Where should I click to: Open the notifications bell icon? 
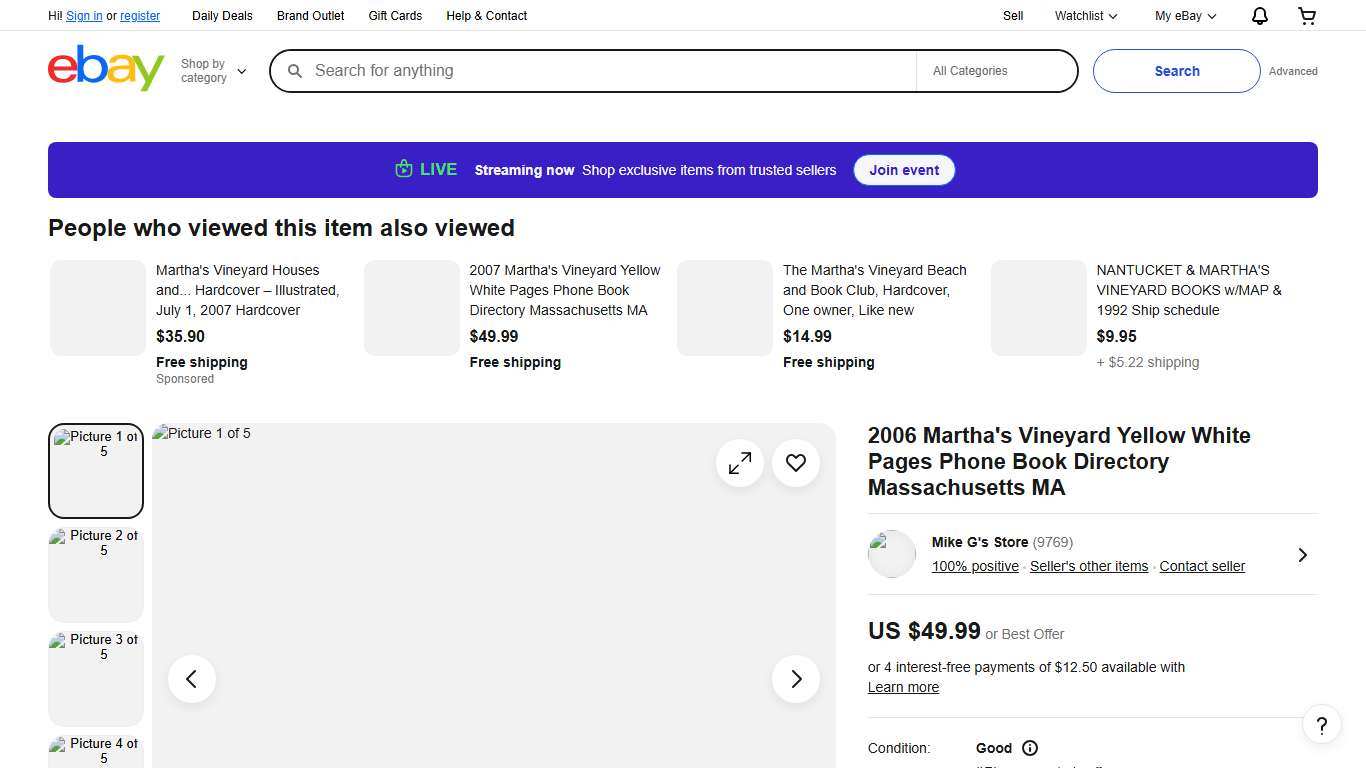click(1260, 16)
